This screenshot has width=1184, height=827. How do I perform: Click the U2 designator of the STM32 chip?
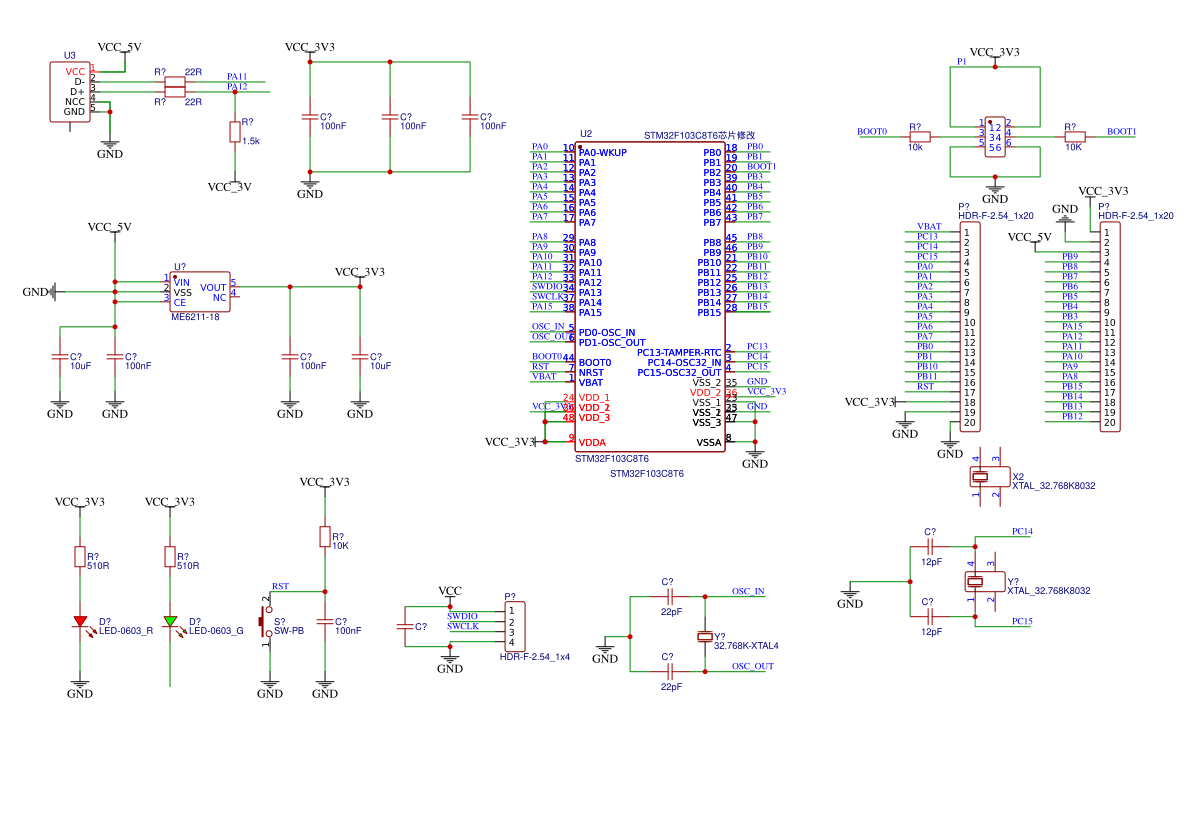586,134
